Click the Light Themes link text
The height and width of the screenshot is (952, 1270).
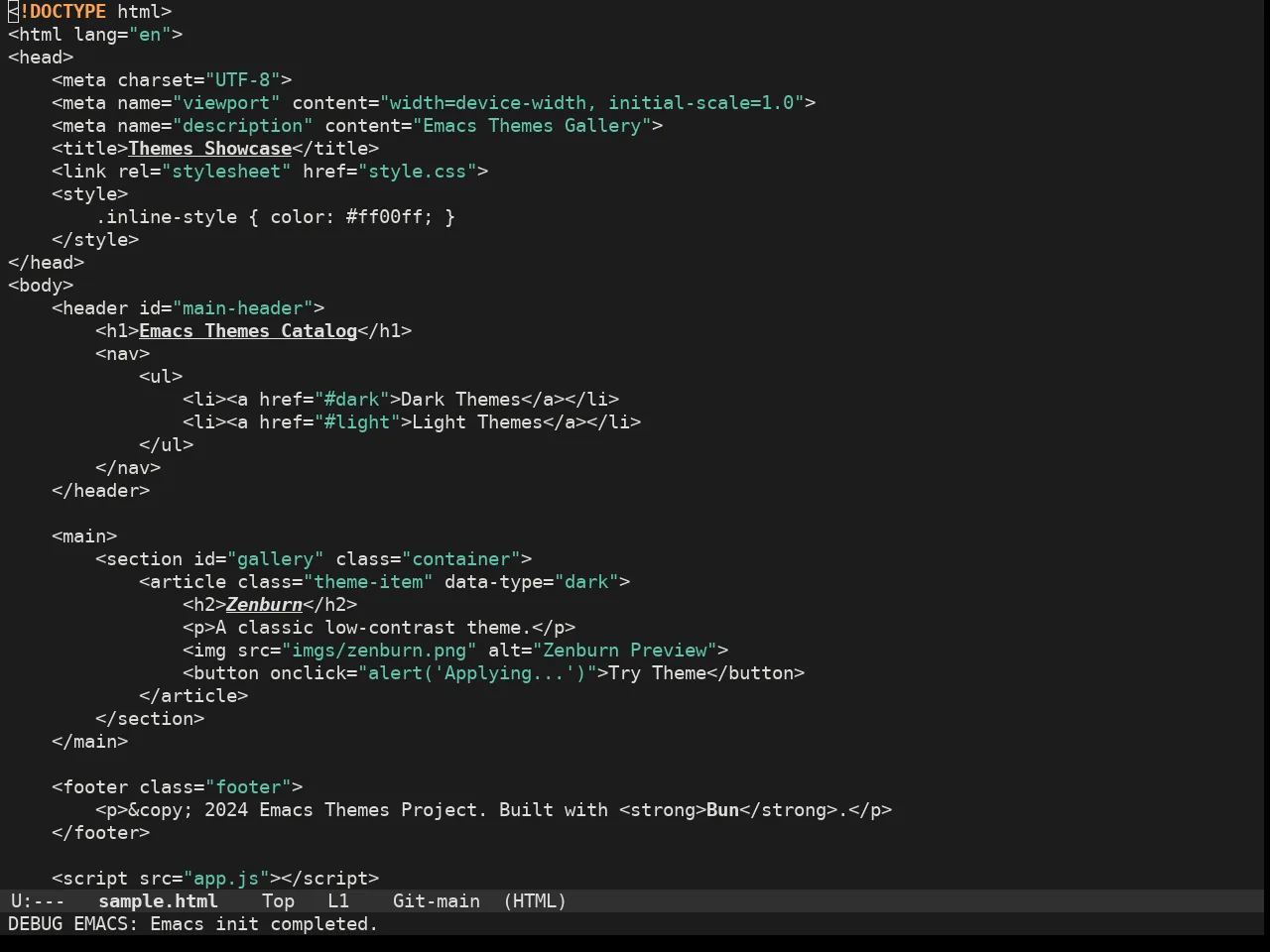click(477, 422)
